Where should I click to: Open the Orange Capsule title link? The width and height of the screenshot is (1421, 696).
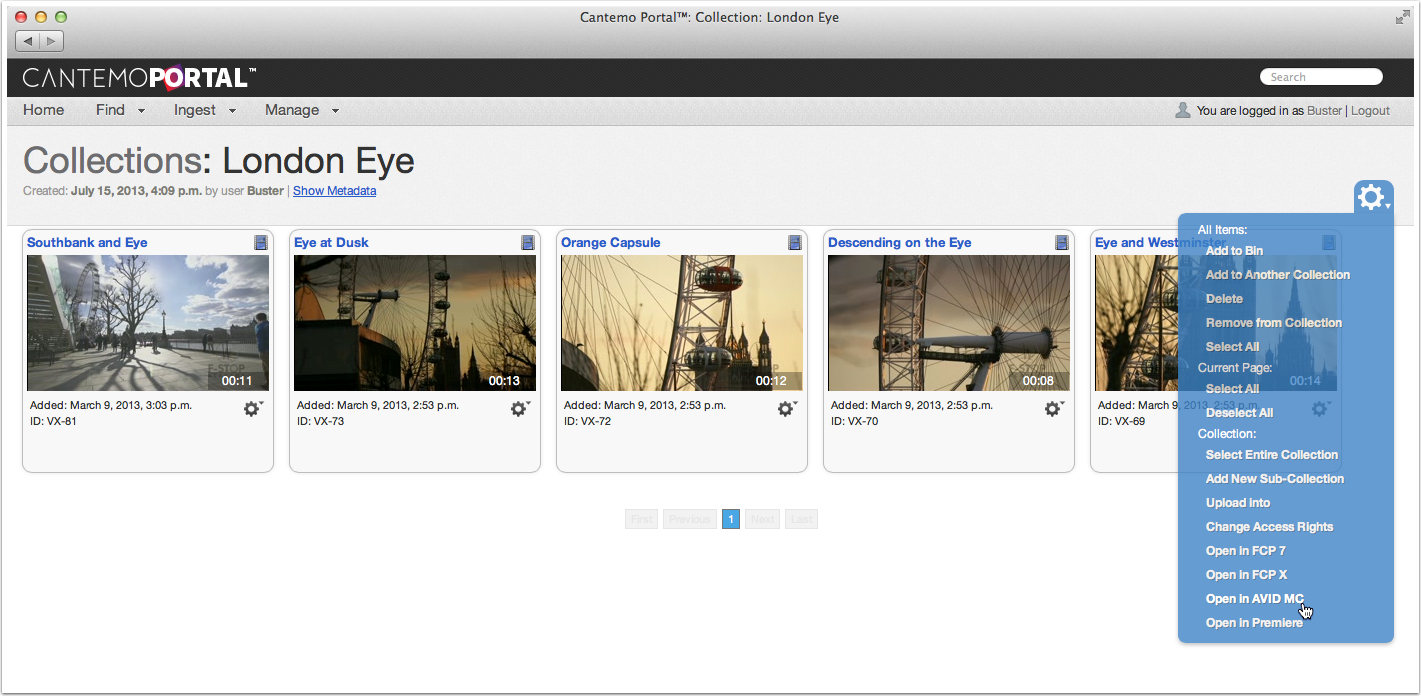tap(611, 242)
